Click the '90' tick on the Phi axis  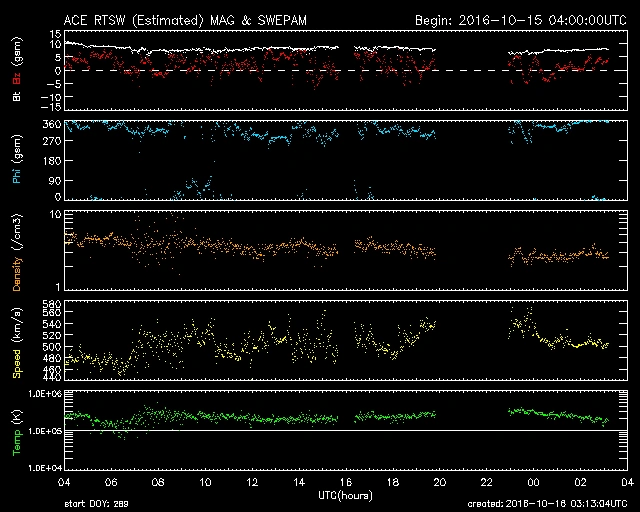click(55, 180)
